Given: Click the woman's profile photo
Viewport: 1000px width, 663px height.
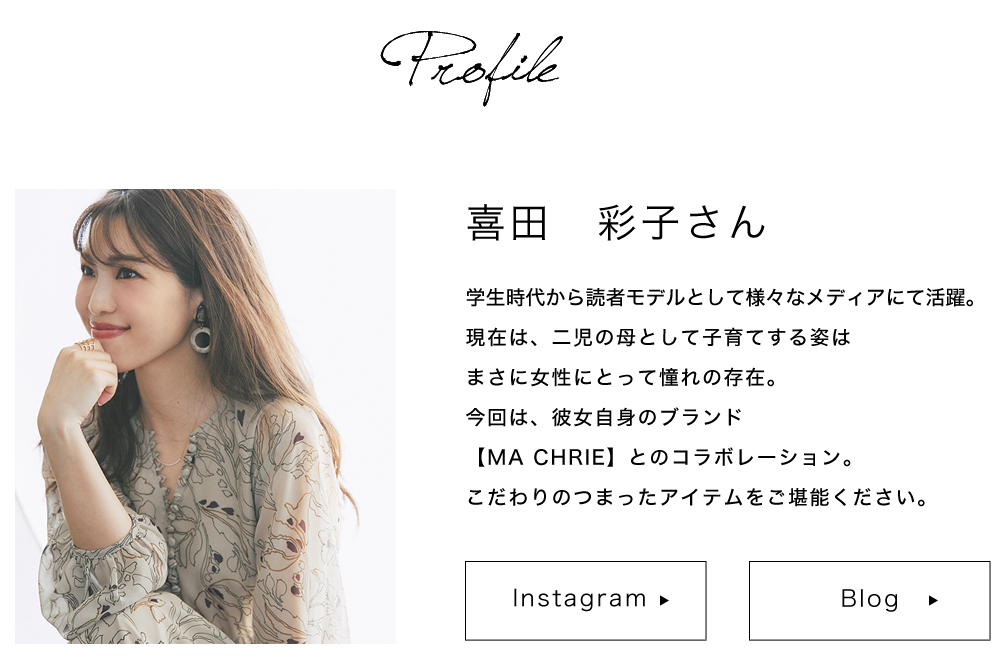Looking at the screenshot, I should click(x=205, y=416).
